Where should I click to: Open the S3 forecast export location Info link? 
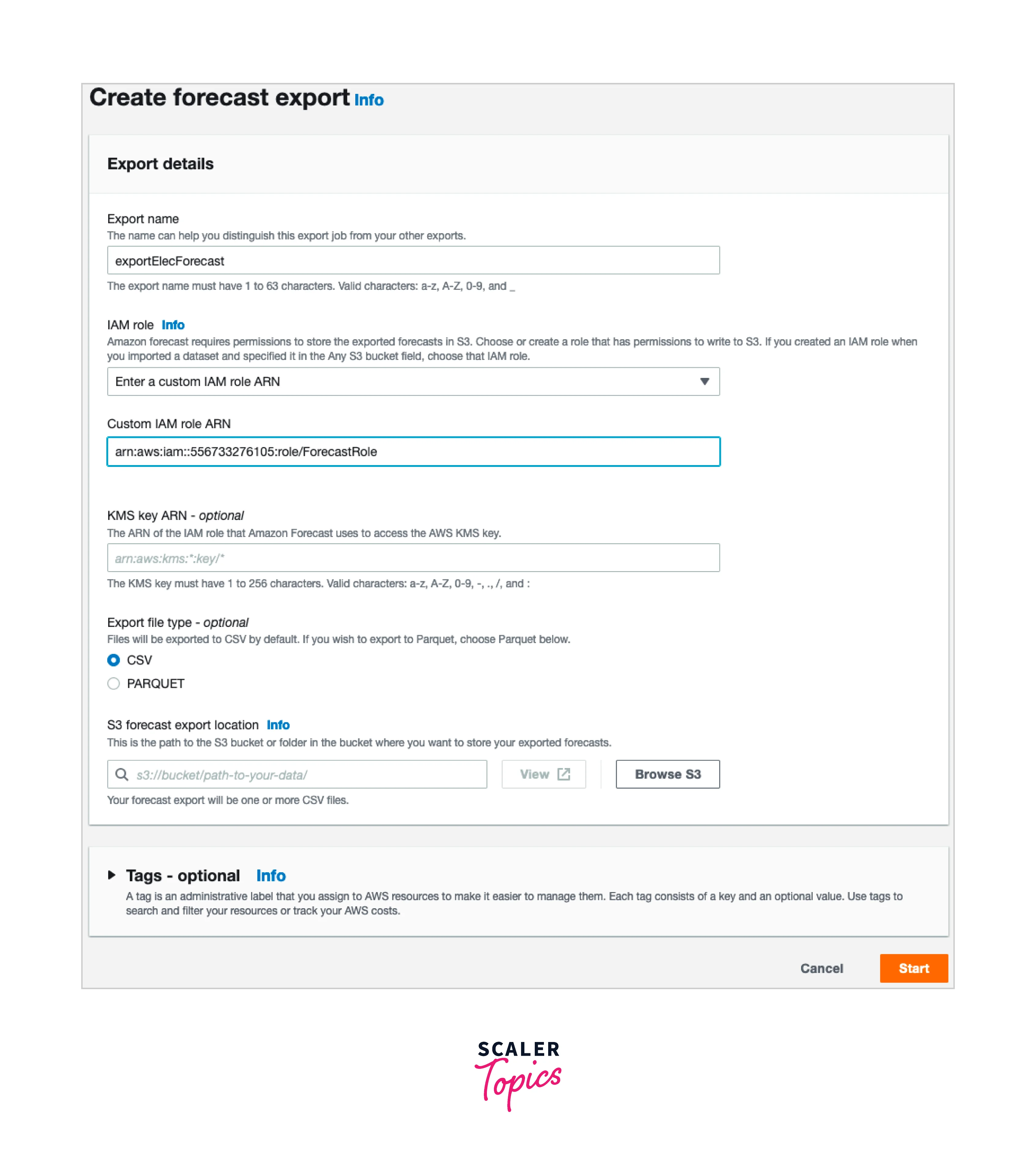pyautogui.click(x=278, y=725)
